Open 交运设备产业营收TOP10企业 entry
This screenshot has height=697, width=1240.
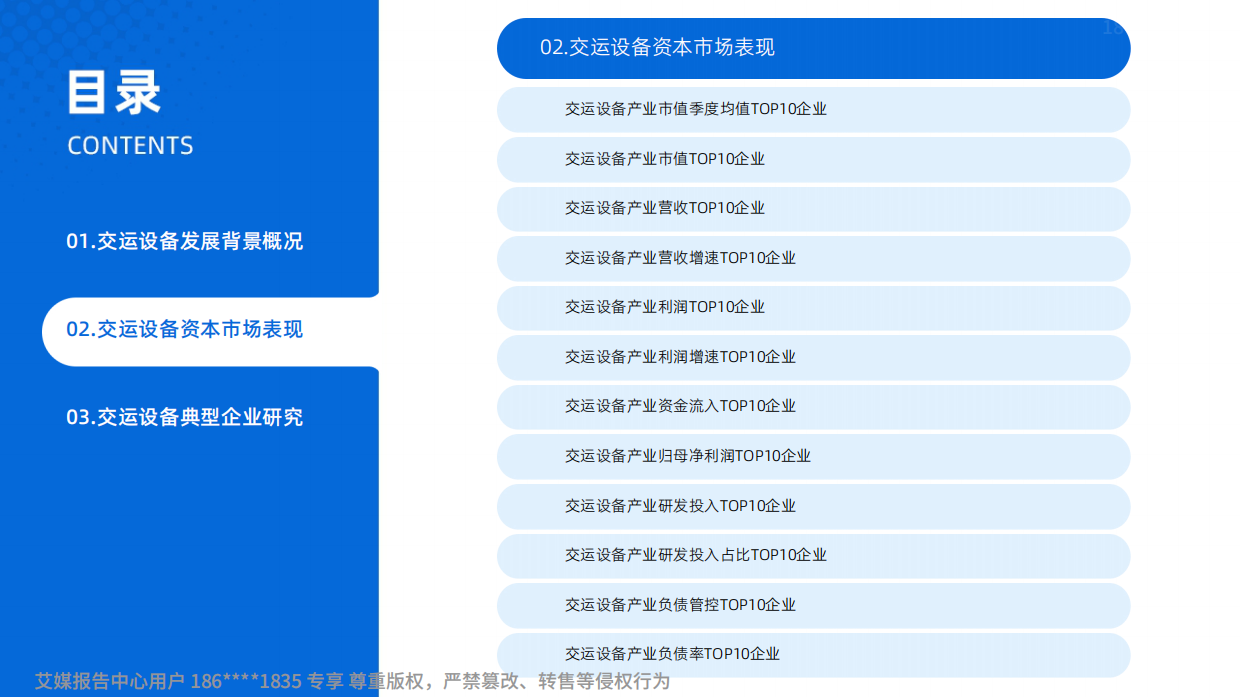point(813,208)
